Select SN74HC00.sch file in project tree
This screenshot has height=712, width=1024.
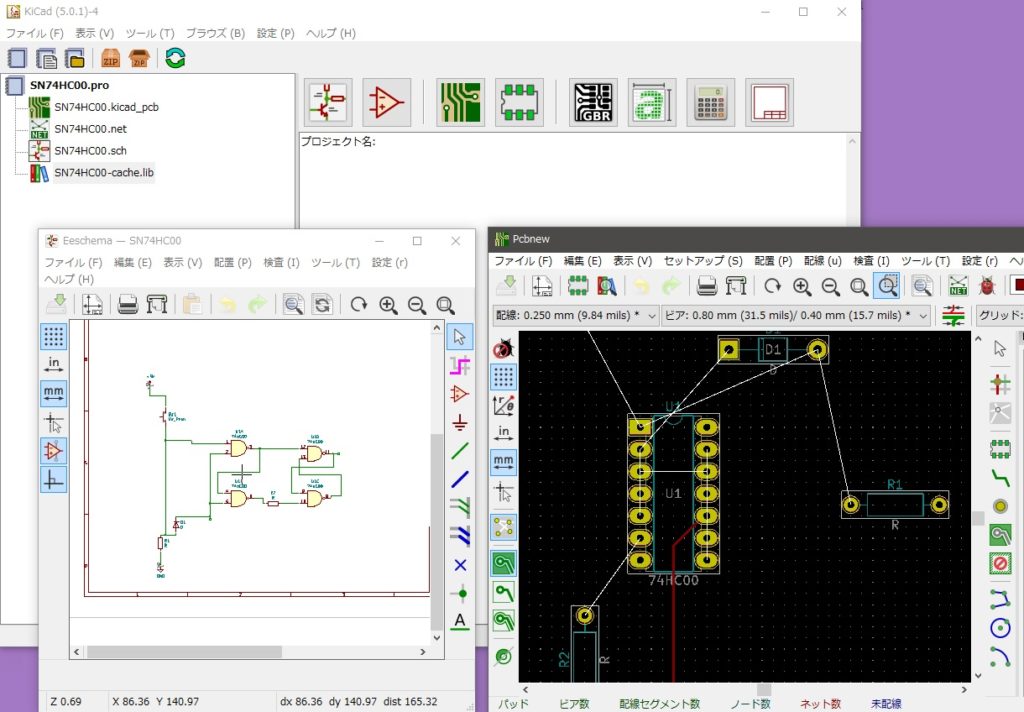90,151
